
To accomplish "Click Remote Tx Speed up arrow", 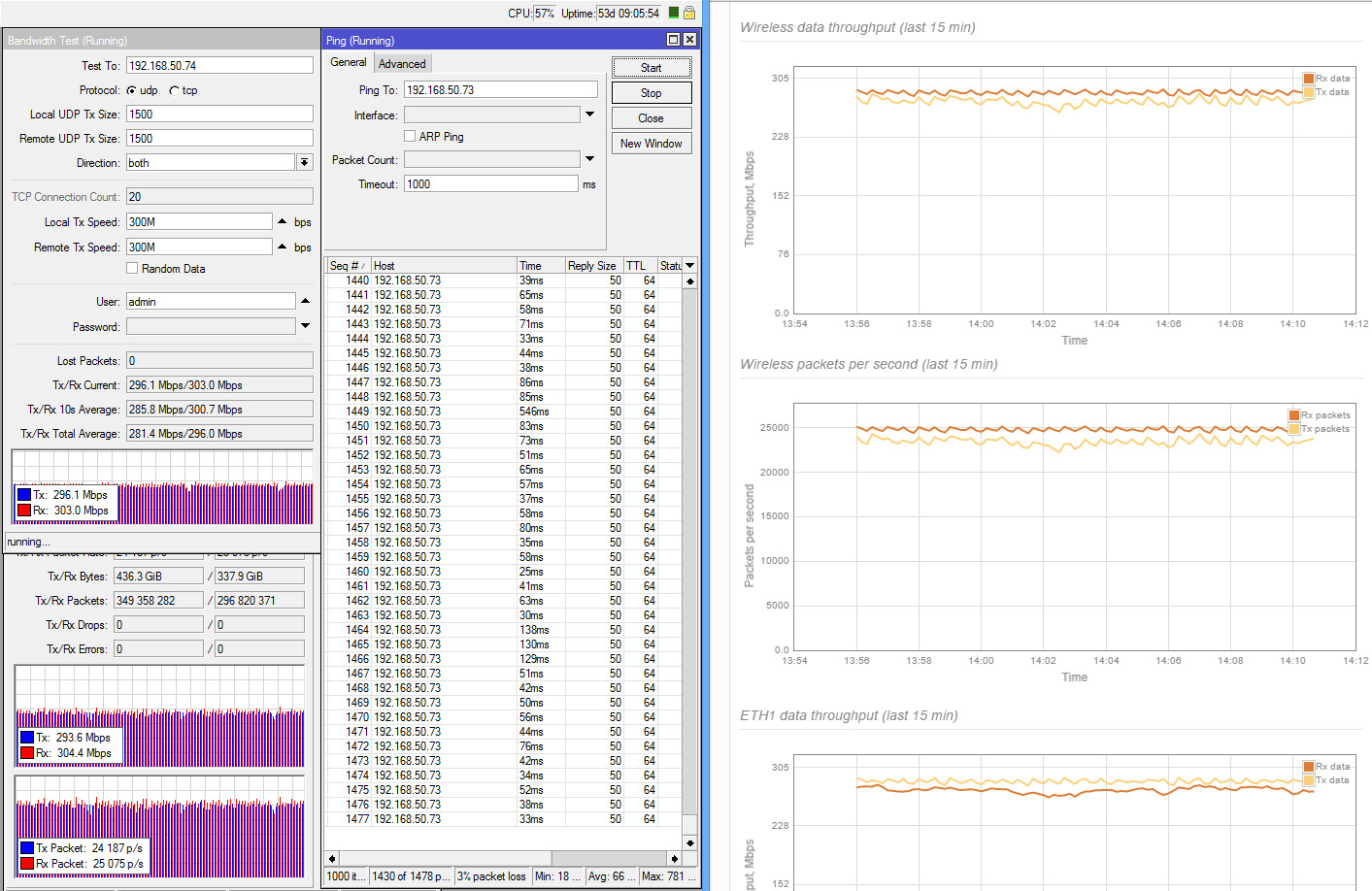I will [282, 247].
